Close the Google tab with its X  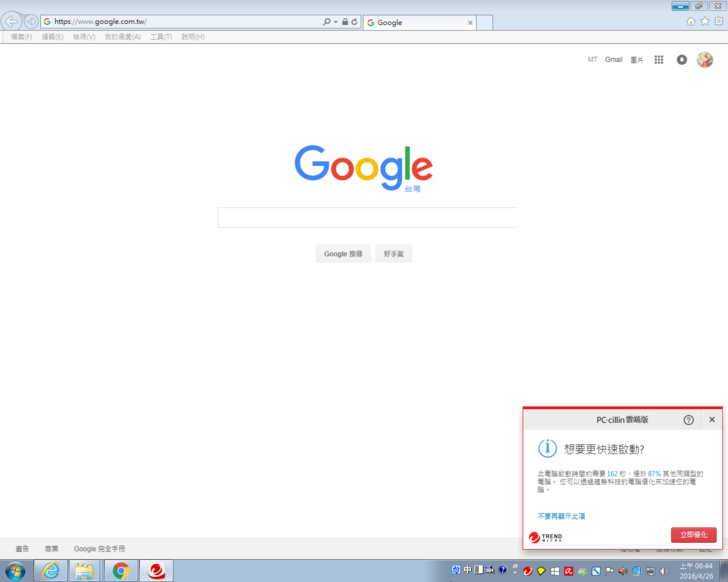pos(470,22)
